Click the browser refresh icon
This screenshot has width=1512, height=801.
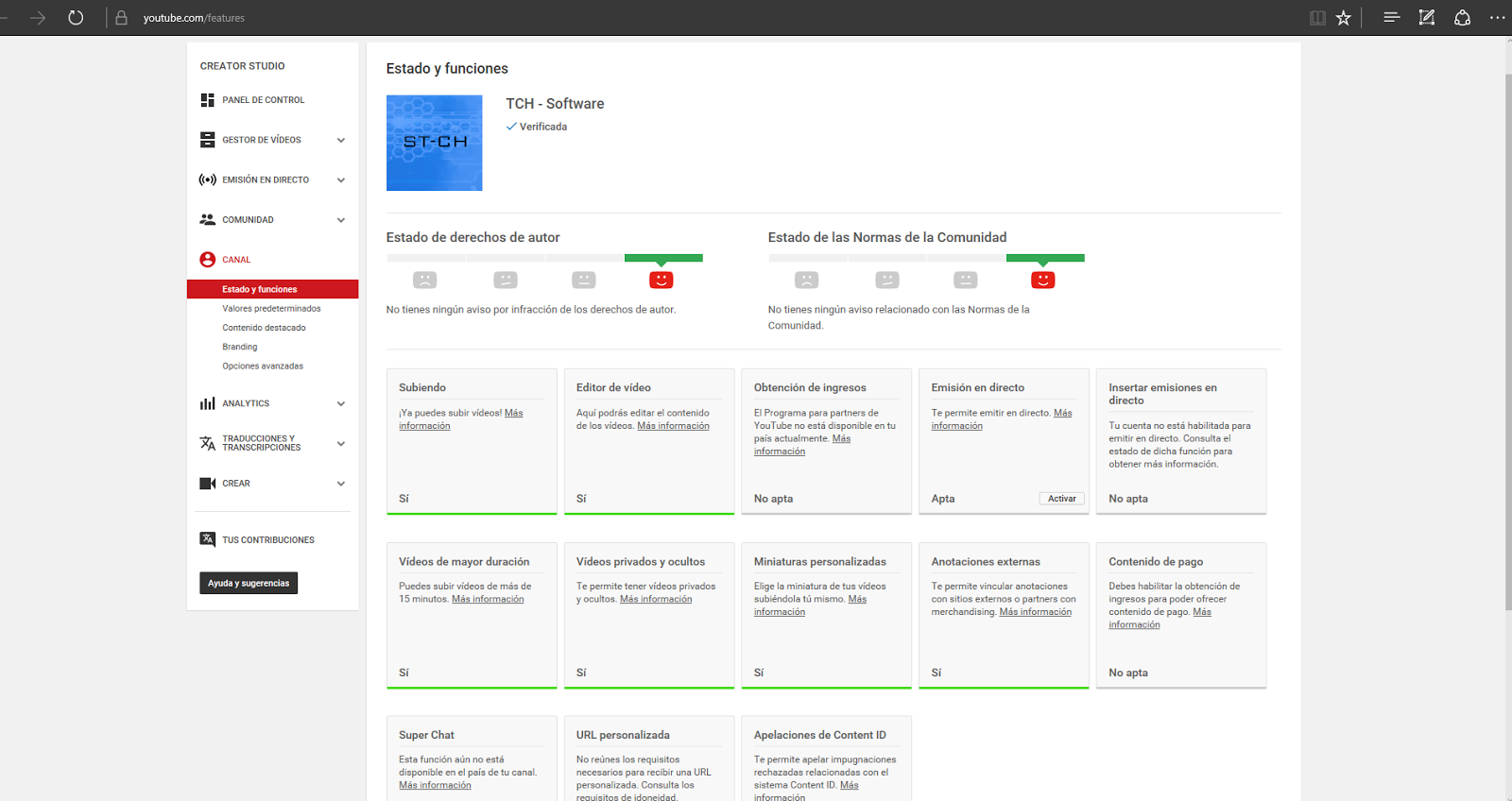click(76, 18)
